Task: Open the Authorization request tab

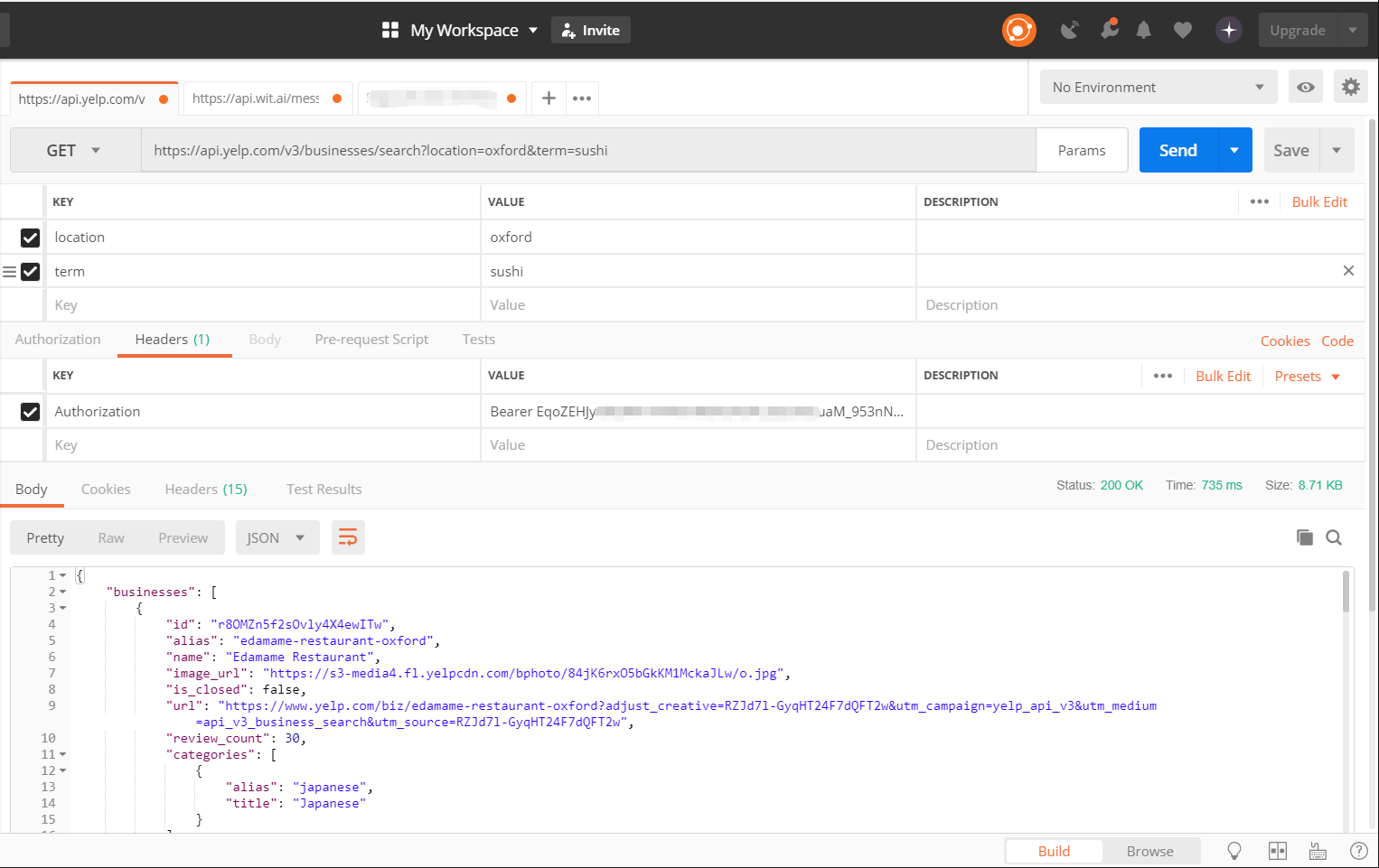Action: 58,339
